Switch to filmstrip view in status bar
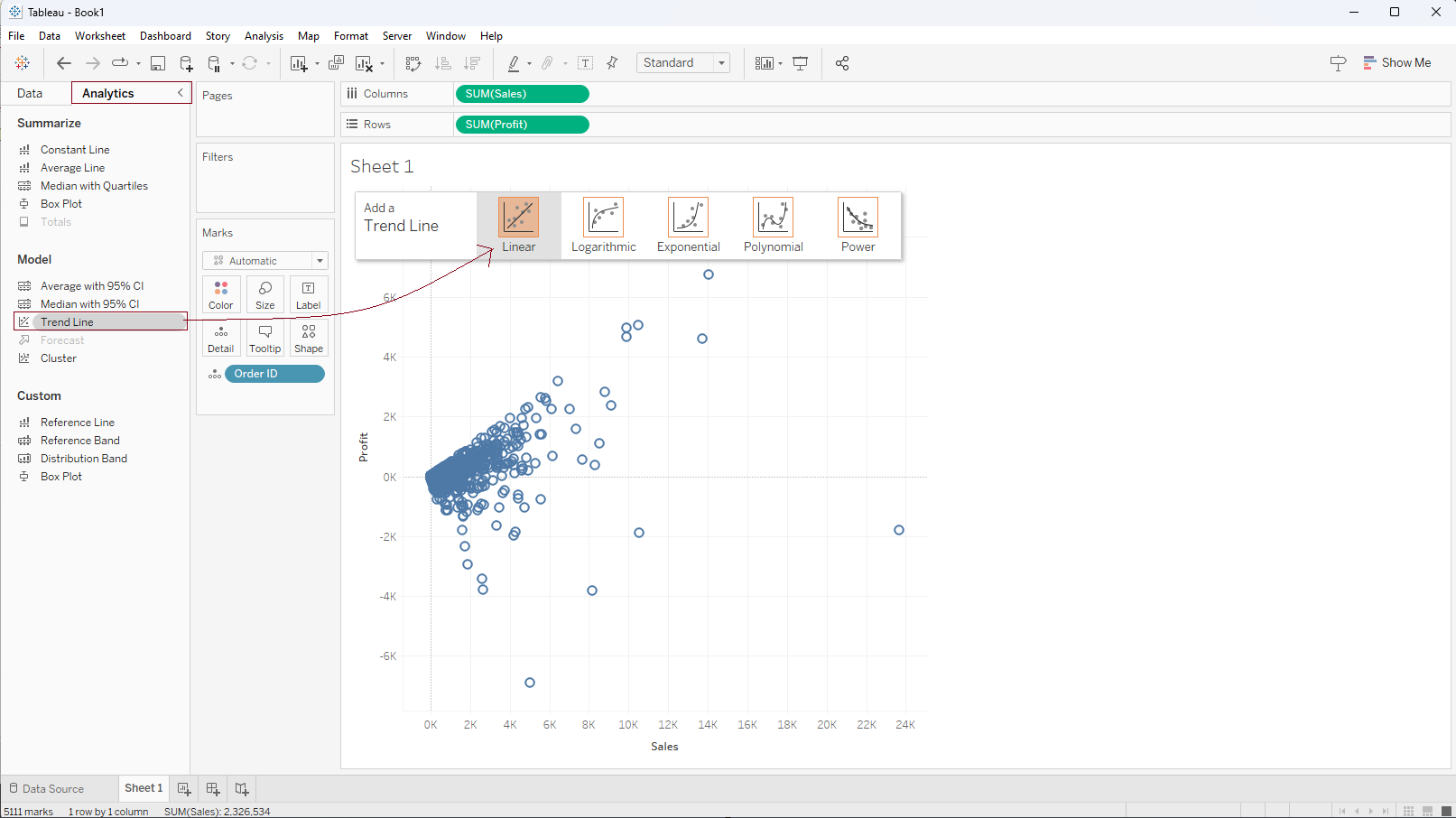 coord(1427,811)
